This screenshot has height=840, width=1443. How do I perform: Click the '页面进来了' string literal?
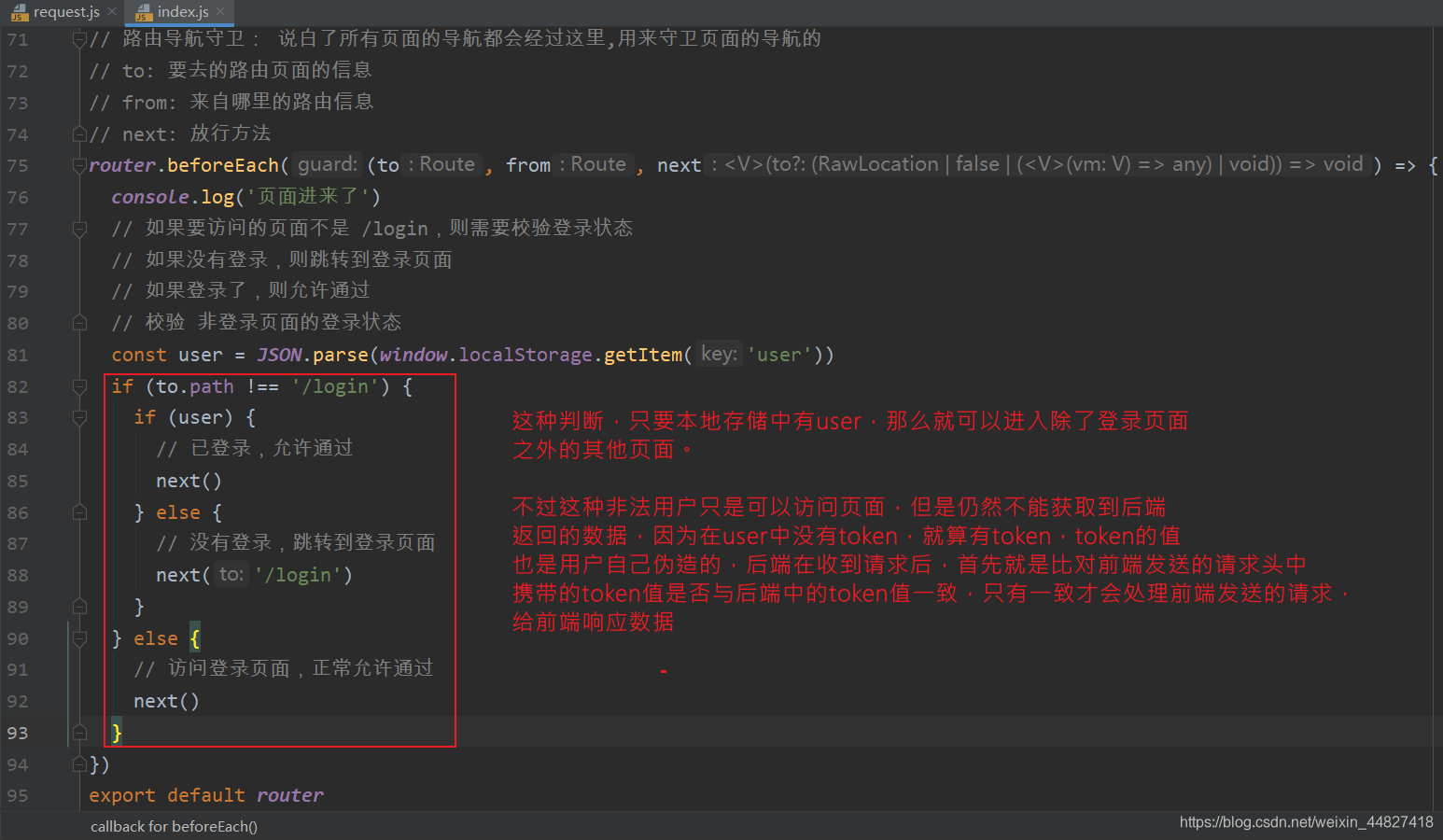click(308, 197)
